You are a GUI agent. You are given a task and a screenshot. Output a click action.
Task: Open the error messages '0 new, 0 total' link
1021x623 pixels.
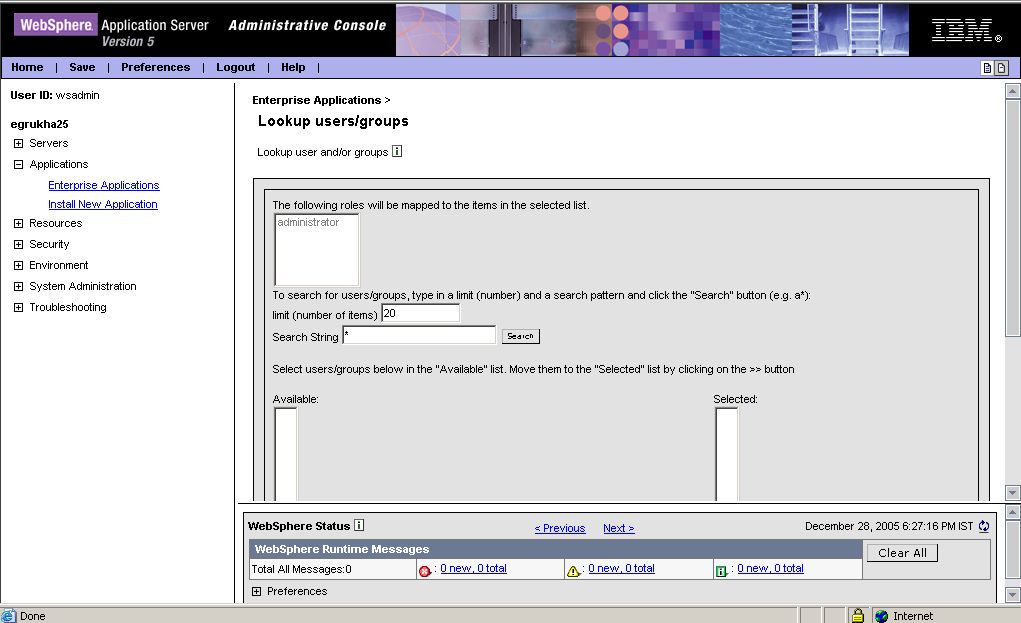point(473,568)
